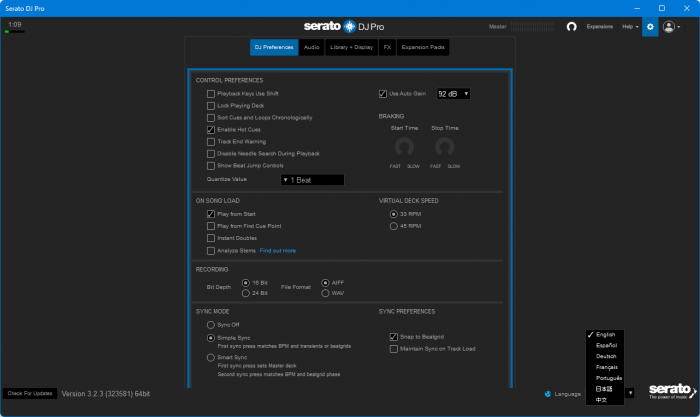
Task: Click the Check For Updates button
Action: coord(29,394)
